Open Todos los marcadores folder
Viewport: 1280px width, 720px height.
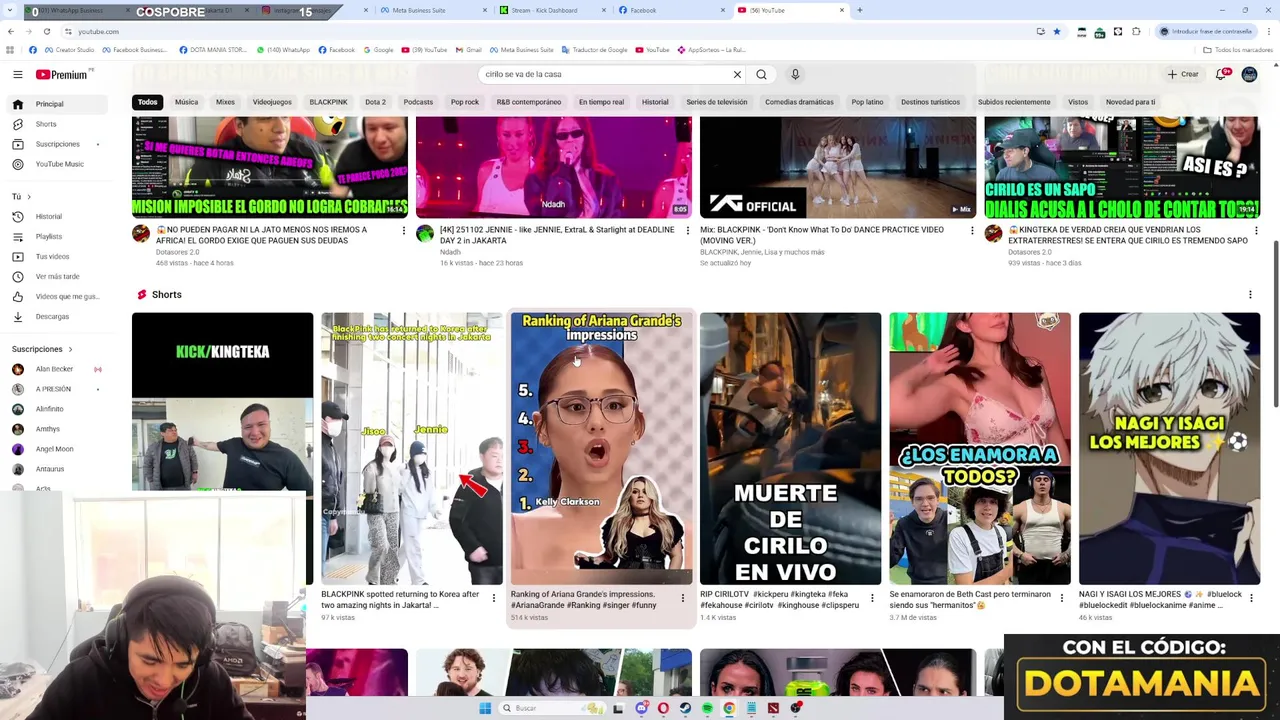click(x=1238, y=50)
